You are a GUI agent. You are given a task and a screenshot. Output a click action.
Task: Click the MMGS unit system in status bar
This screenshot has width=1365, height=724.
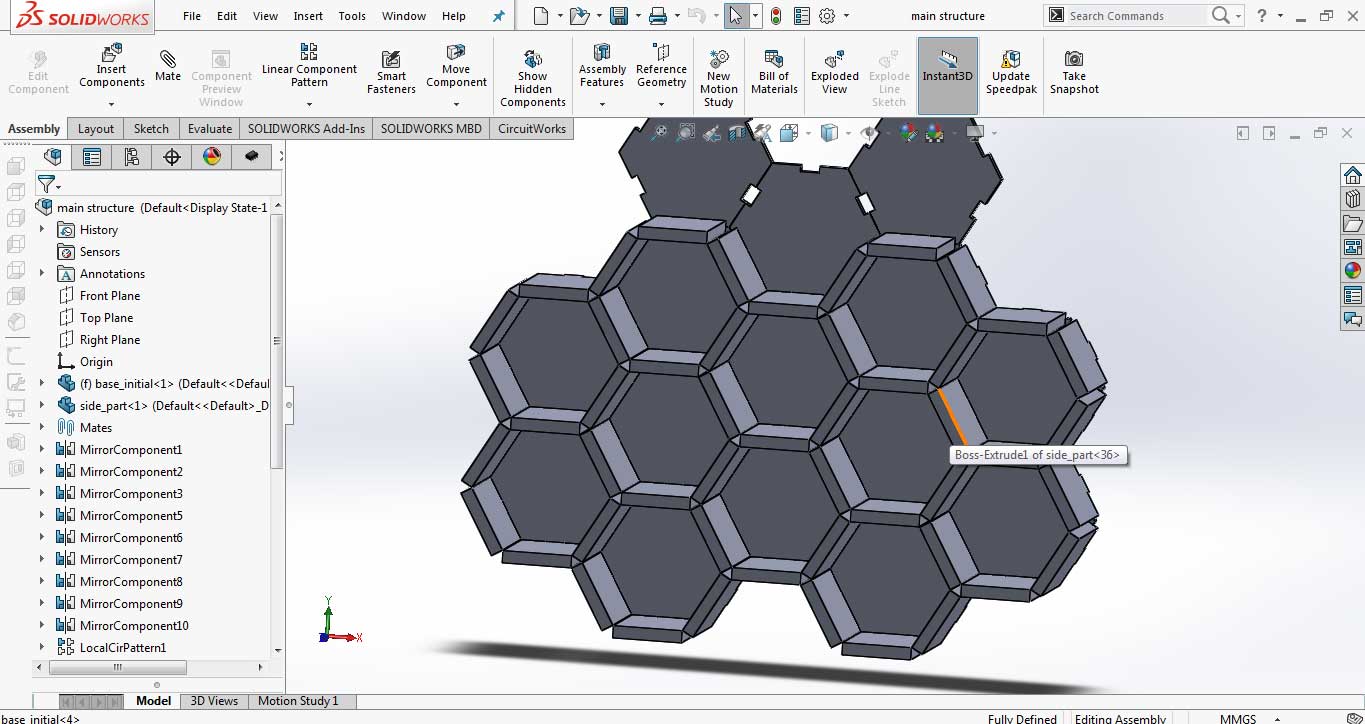pyautogui.click(x=1238, y=718)
